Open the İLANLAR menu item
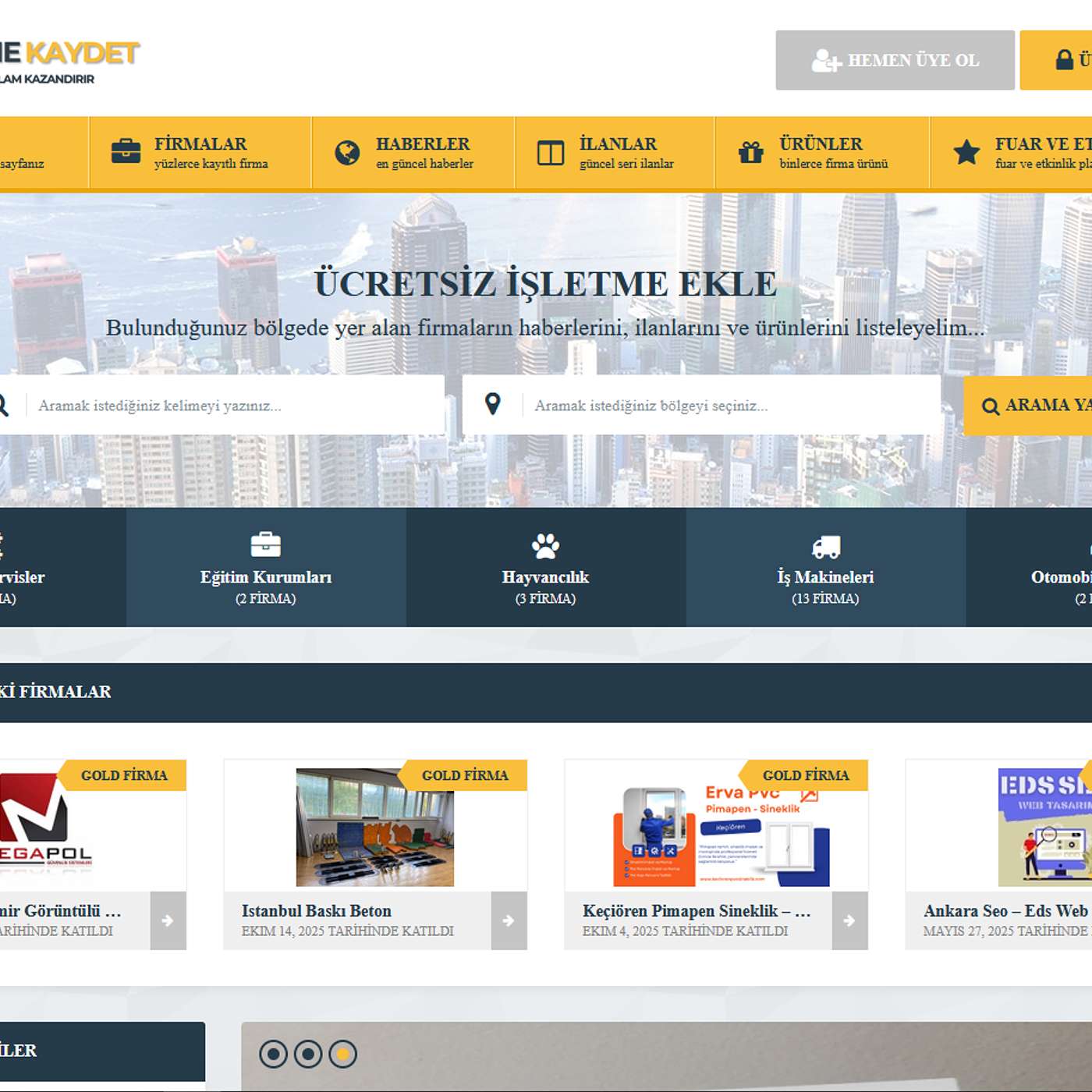Viewport: 1092px width, 1092px height. click(615, 153)
